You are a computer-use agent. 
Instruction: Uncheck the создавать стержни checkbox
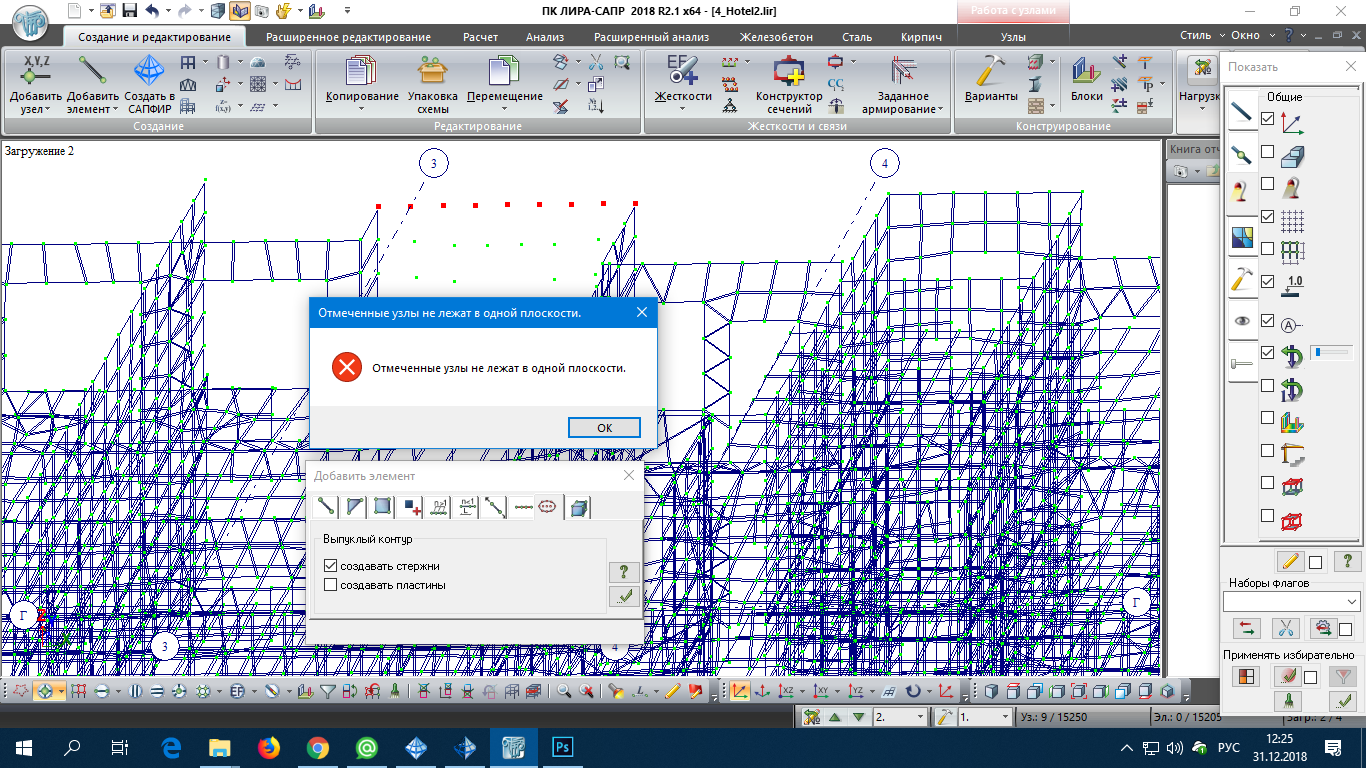(331, 566)
